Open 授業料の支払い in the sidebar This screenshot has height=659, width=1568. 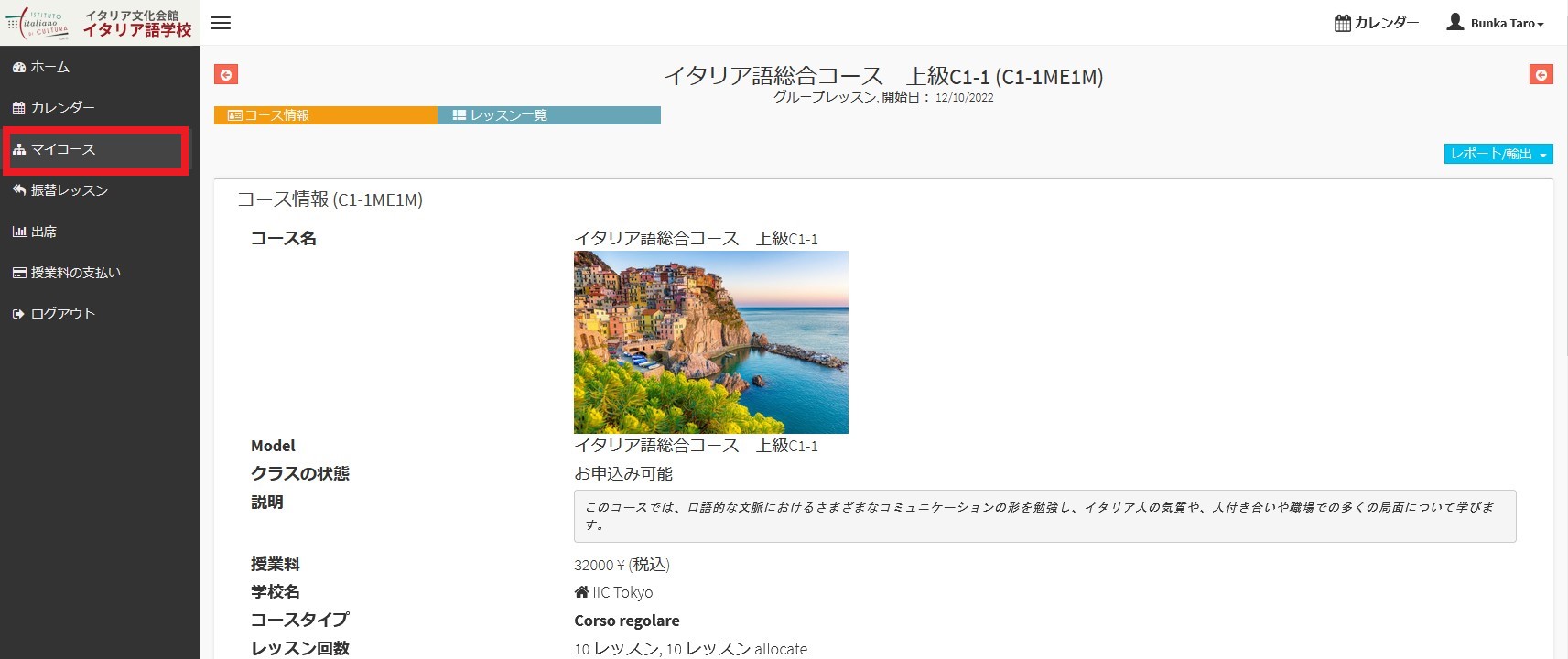(x=75, y=273)
